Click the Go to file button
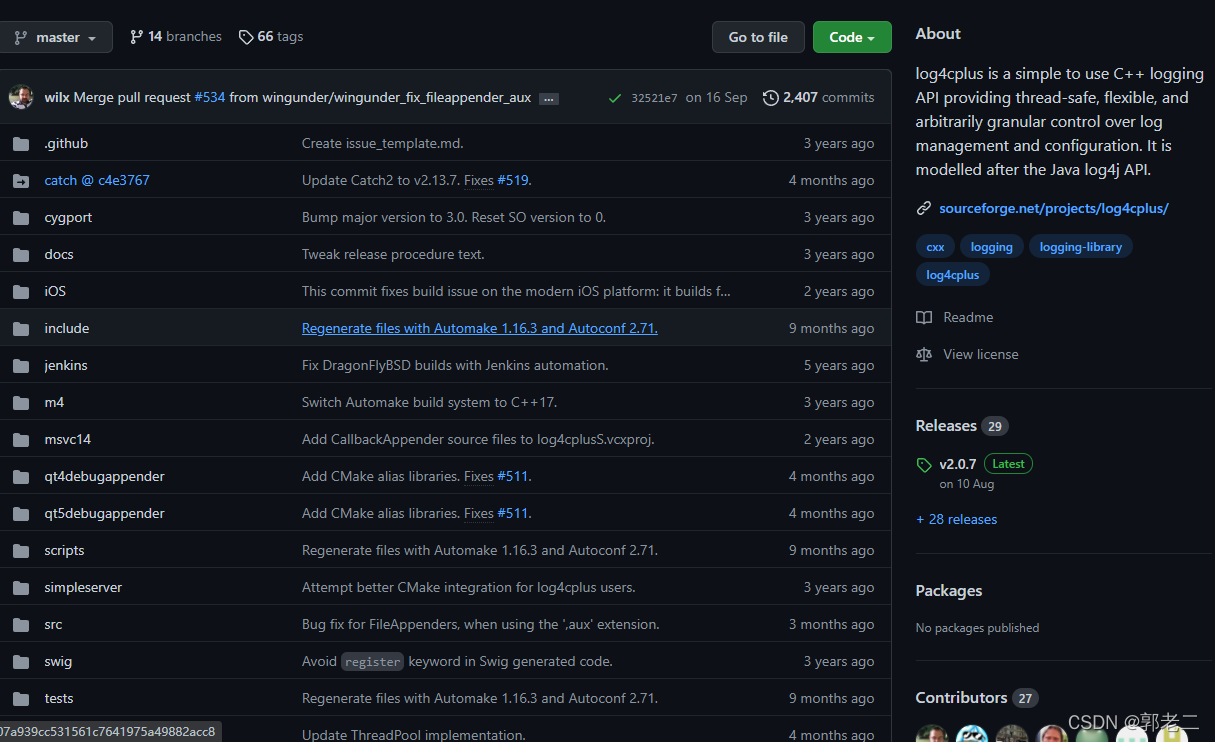1215x742 pixels. pos(758,37)
